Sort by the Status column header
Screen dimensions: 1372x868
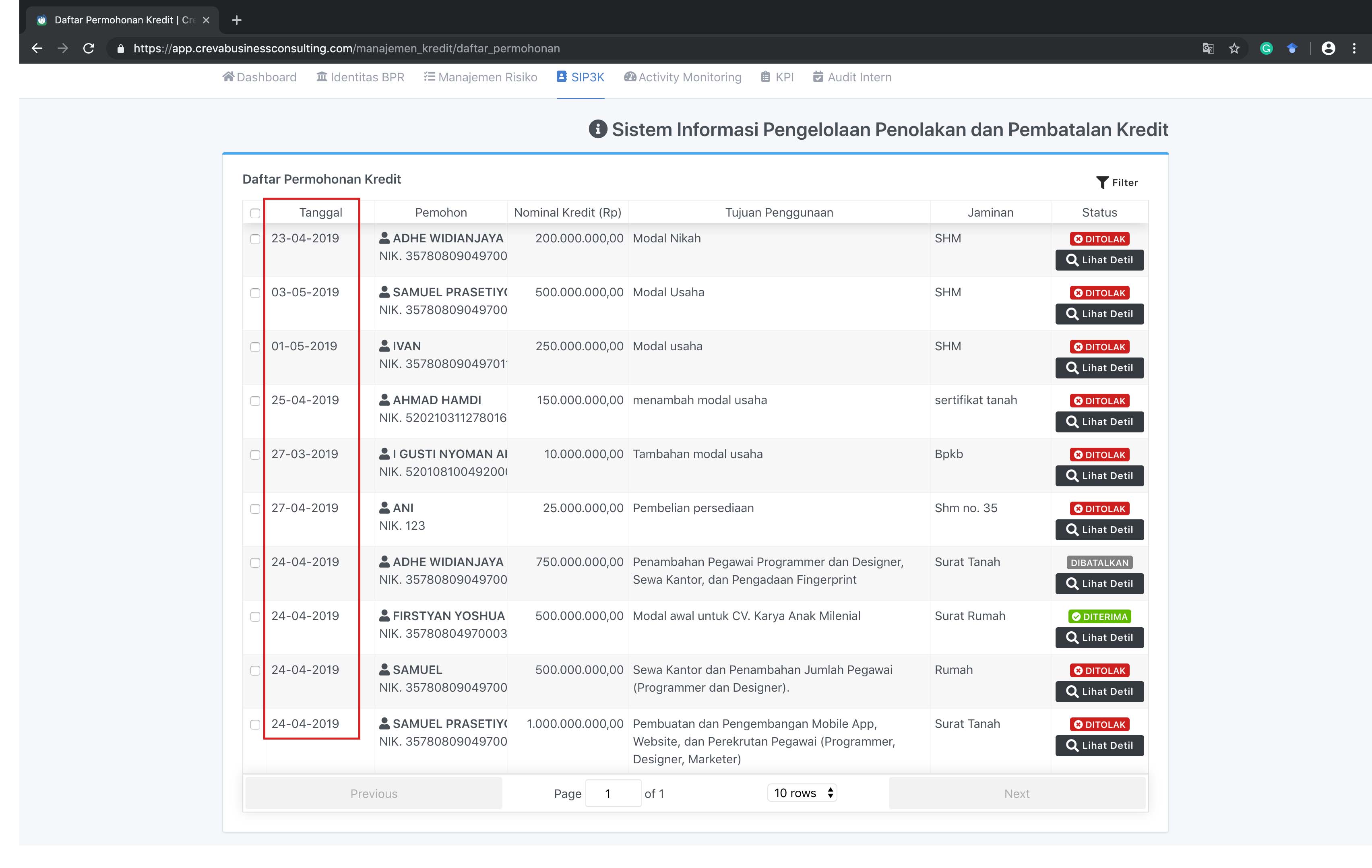[1099, 213]
